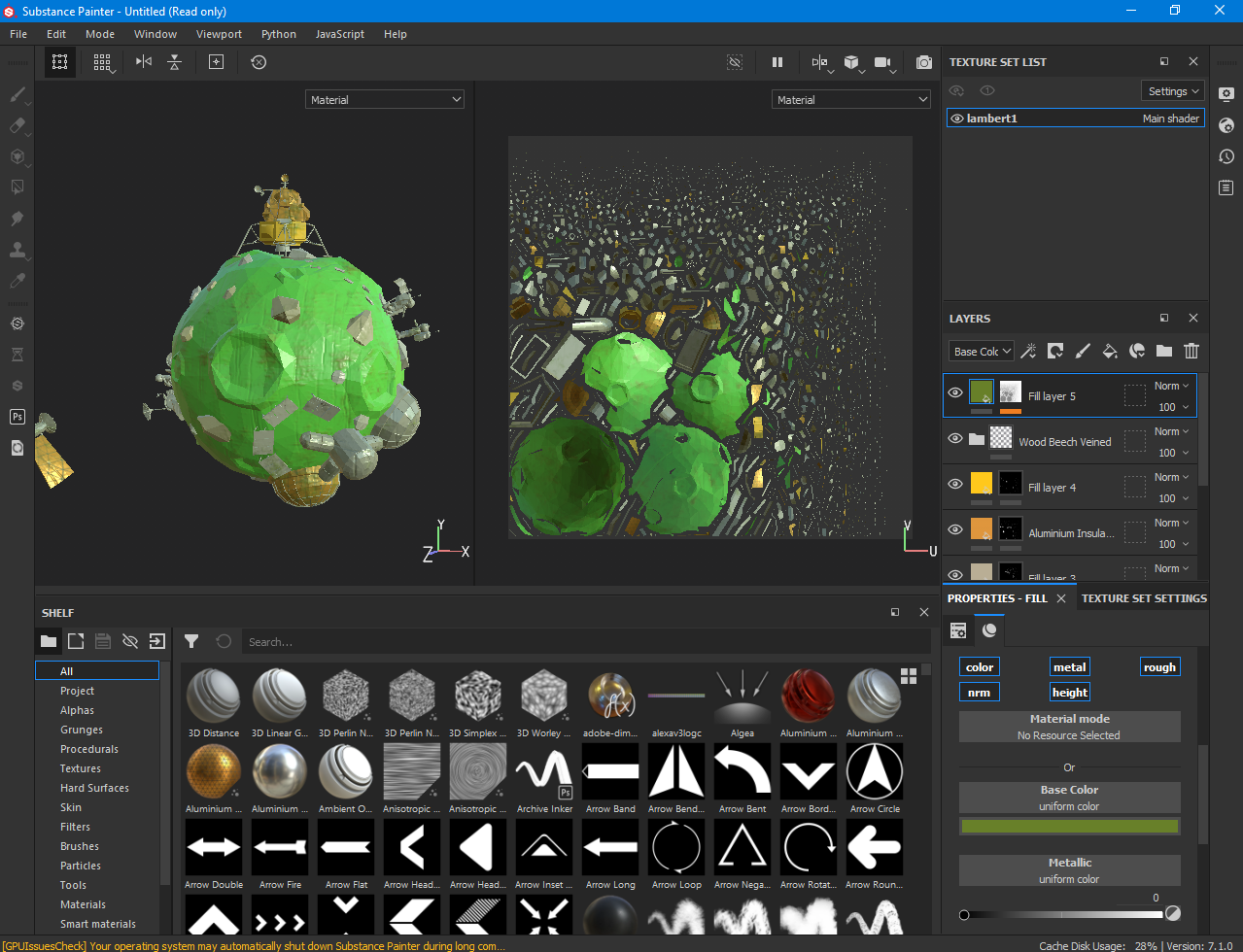This screenshot has width=1243, height=952.
Task: Open Wood Beech Veined blend mode dropdown
Action: click(1172, 431)
